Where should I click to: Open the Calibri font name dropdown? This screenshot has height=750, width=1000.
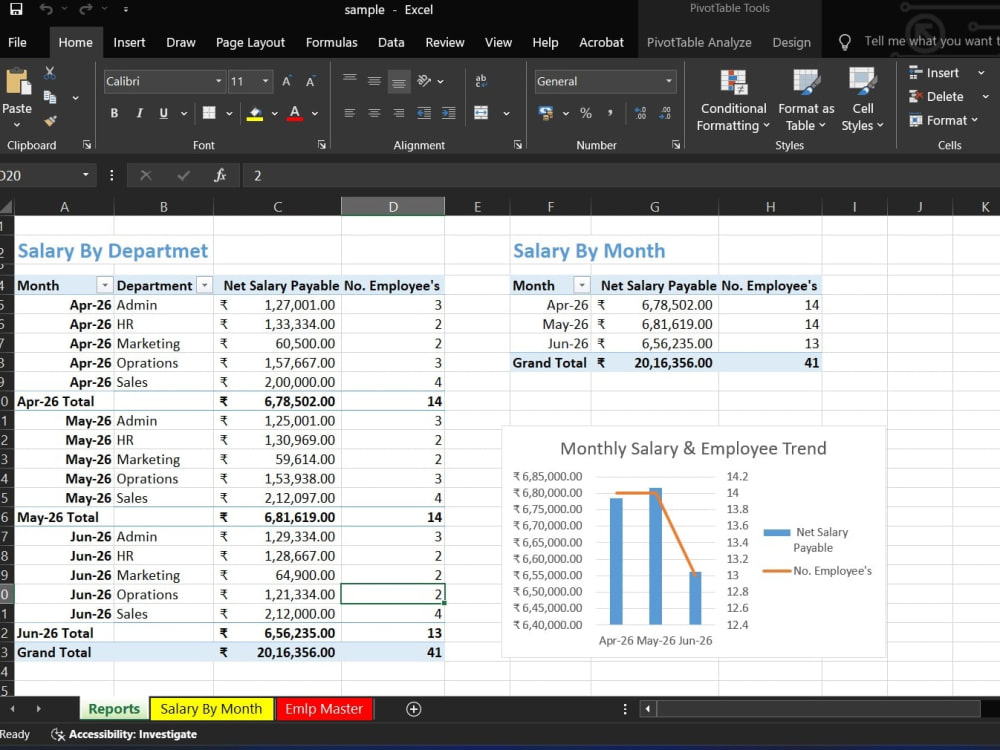[218, 81]
